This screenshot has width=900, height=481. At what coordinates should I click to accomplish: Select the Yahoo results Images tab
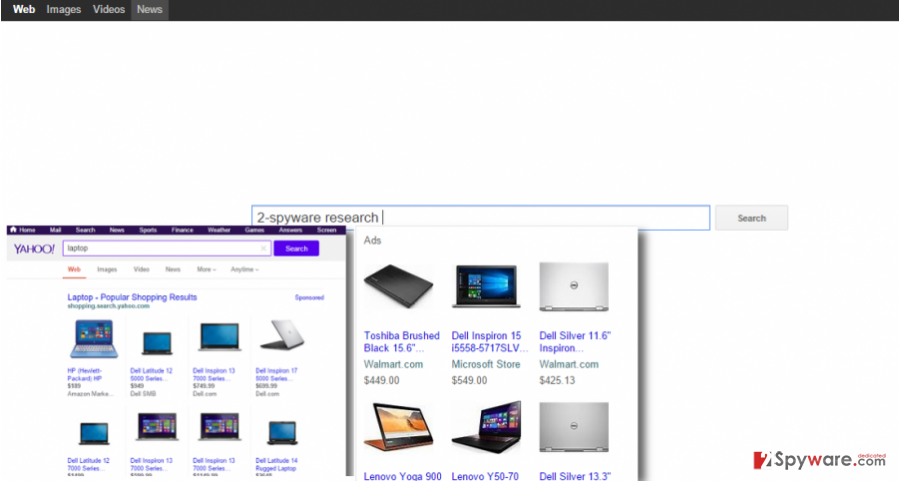pyautogui.click(x=107, y=269)
